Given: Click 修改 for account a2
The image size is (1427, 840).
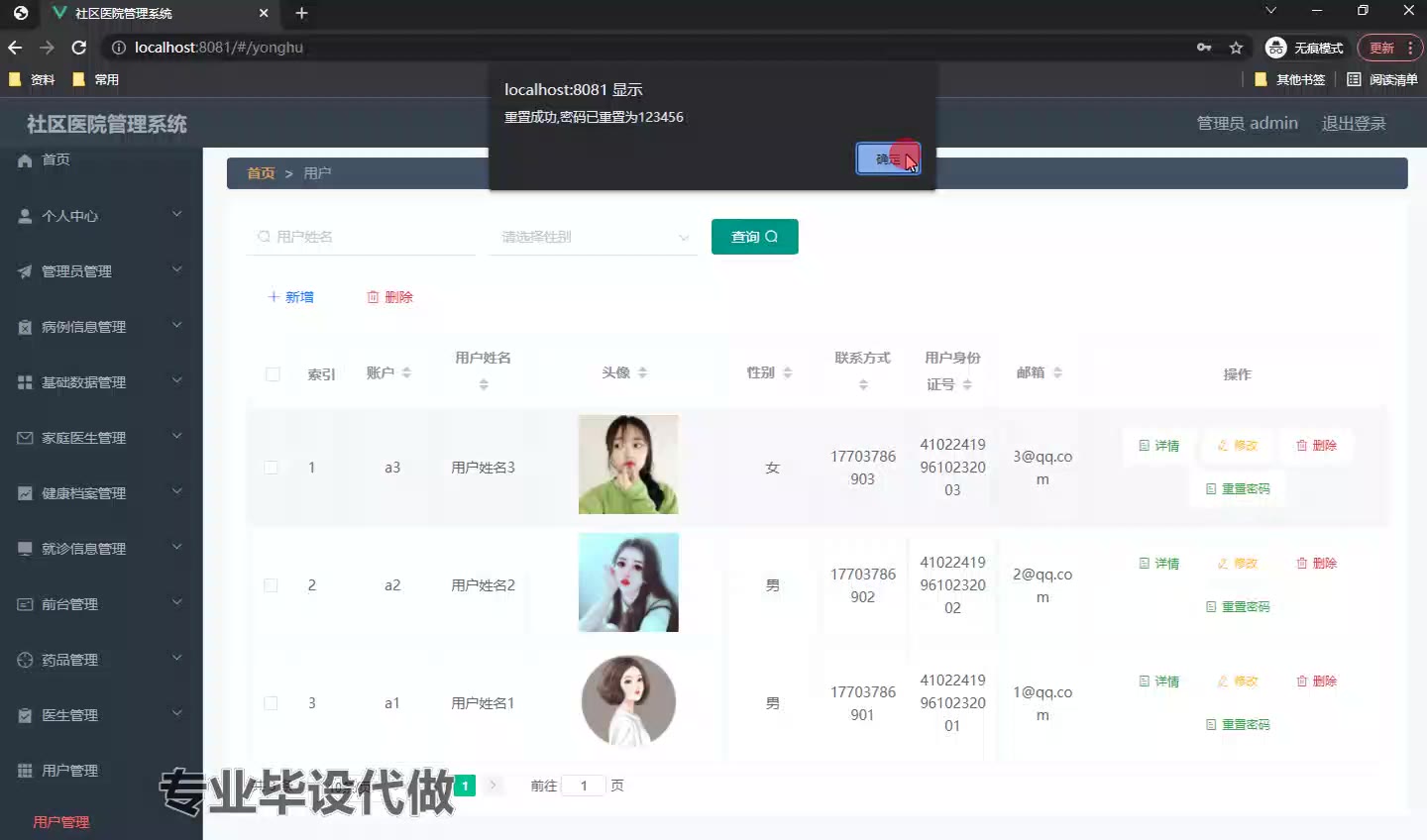Looking at the screenshot, I should click(x=1238, y=564).
